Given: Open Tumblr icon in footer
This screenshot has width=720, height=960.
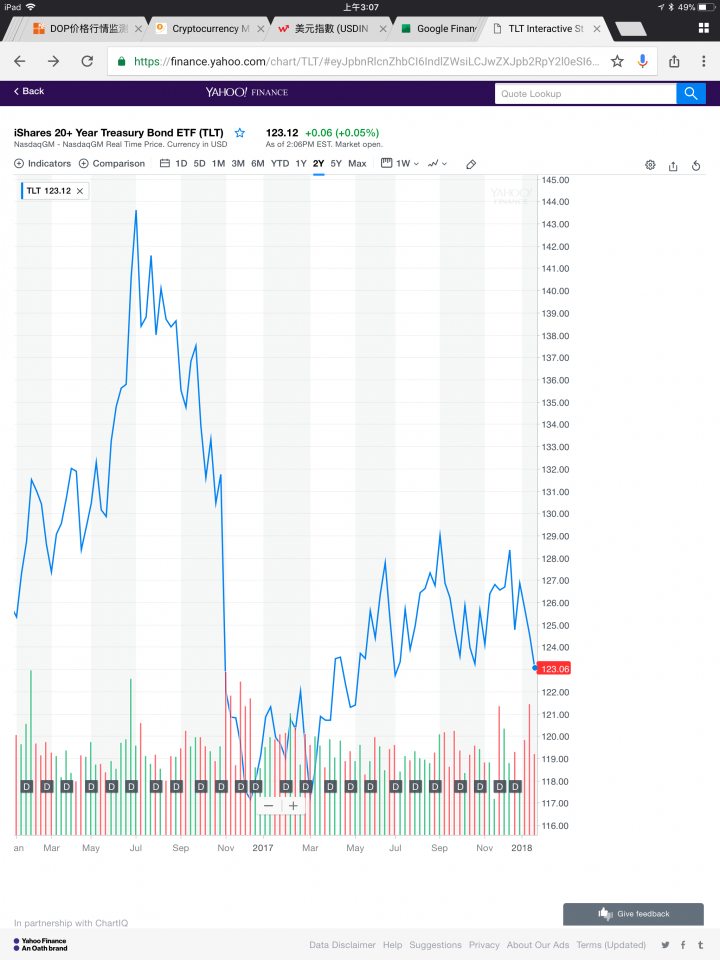Looking at the screenshot, I should coord(700,945).
